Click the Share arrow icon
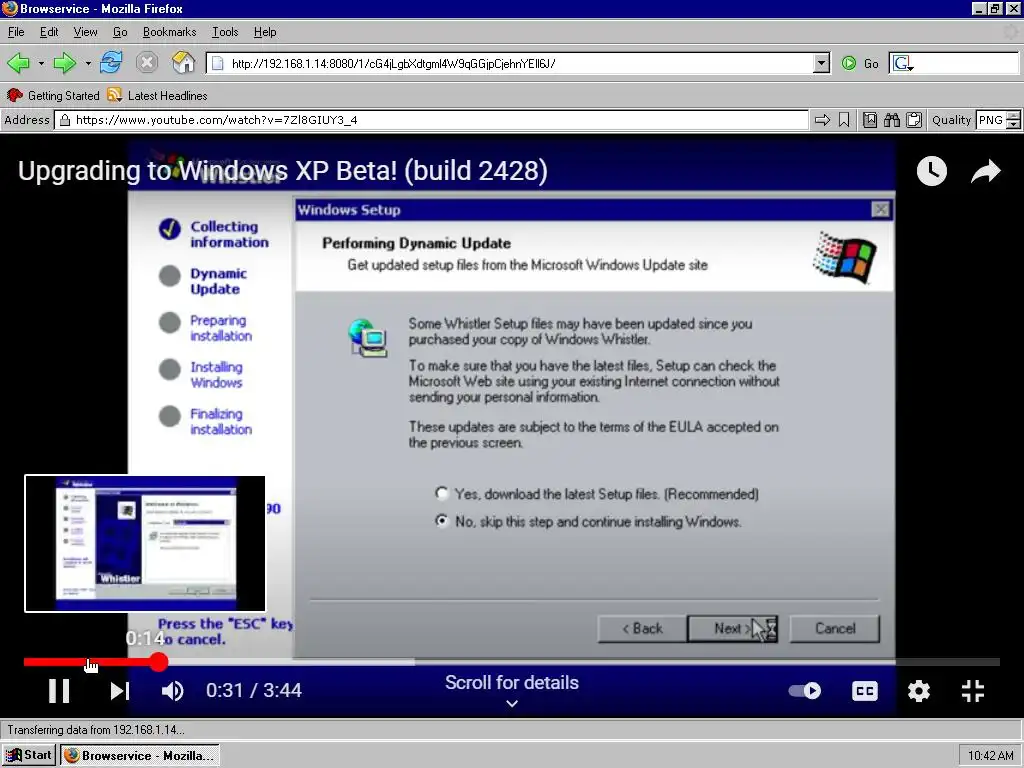This screenshot has height=768, width=1024. [985, 171]
